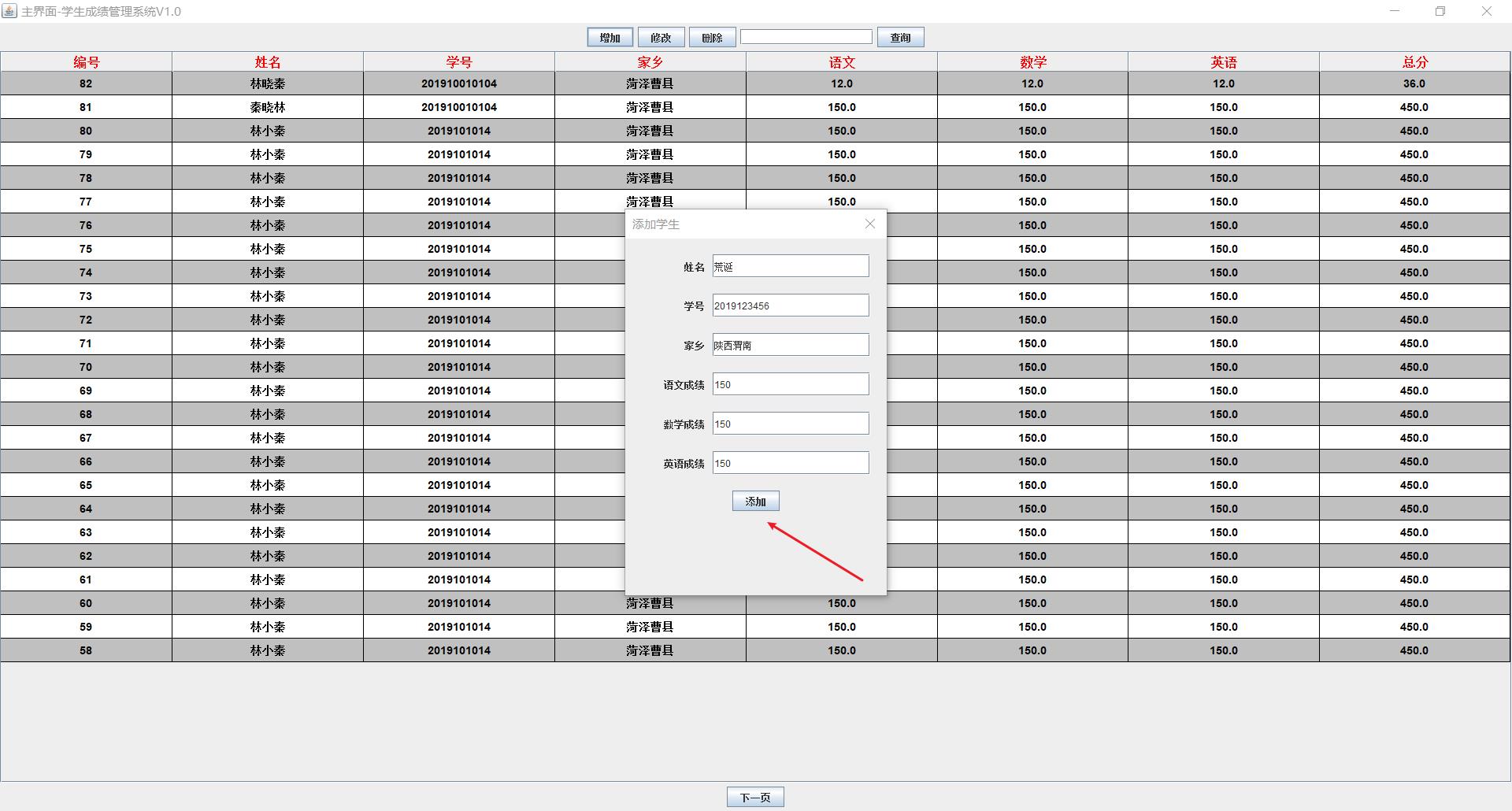Select 语文 score 12.0 in row 82

tap(842, 83)
